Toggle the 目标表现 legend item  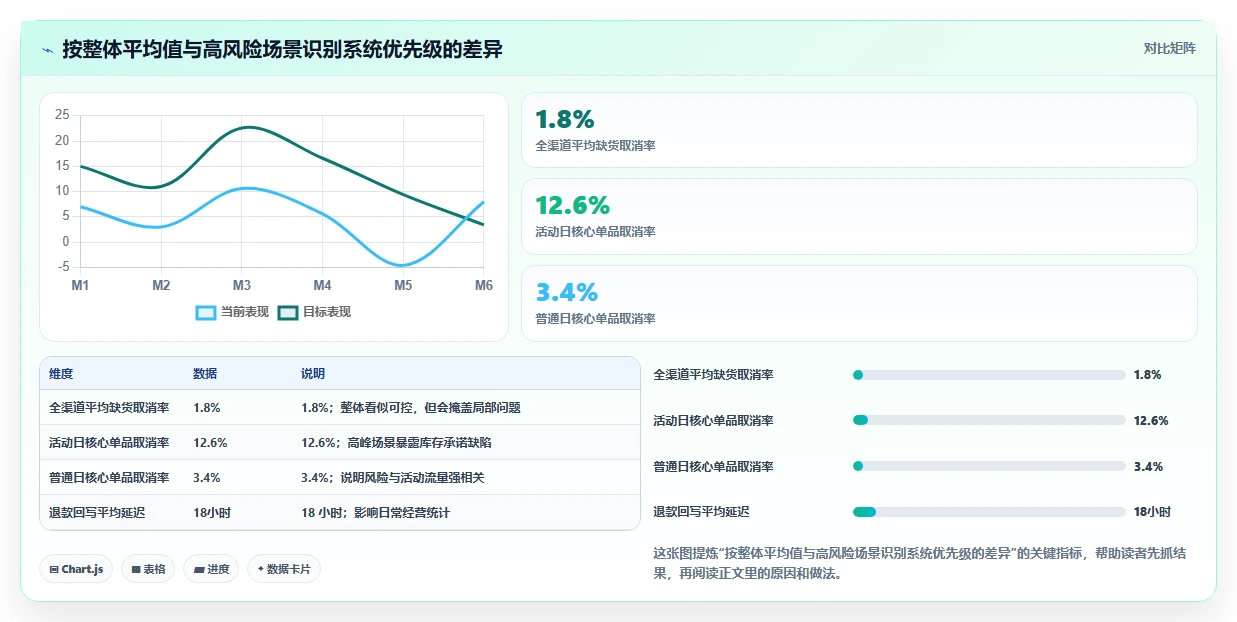[x=315, y=312]
